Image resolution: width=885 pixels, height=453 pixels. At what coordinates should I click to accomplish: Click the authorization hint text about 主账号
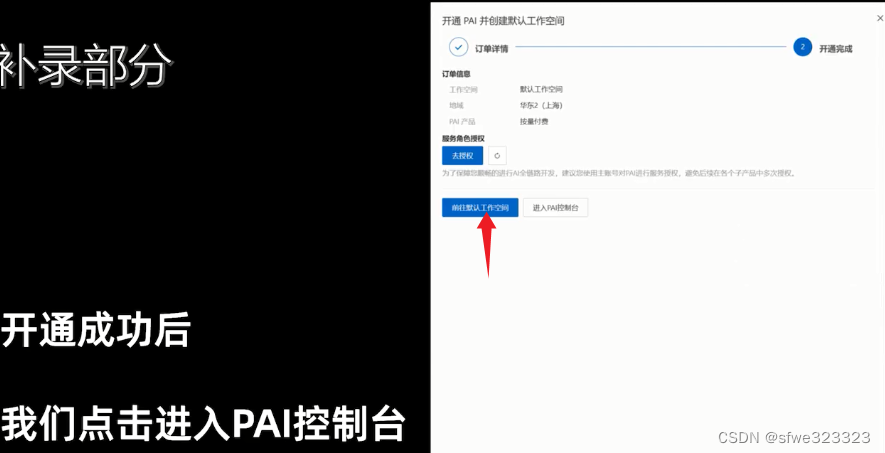tap(619, 174)
